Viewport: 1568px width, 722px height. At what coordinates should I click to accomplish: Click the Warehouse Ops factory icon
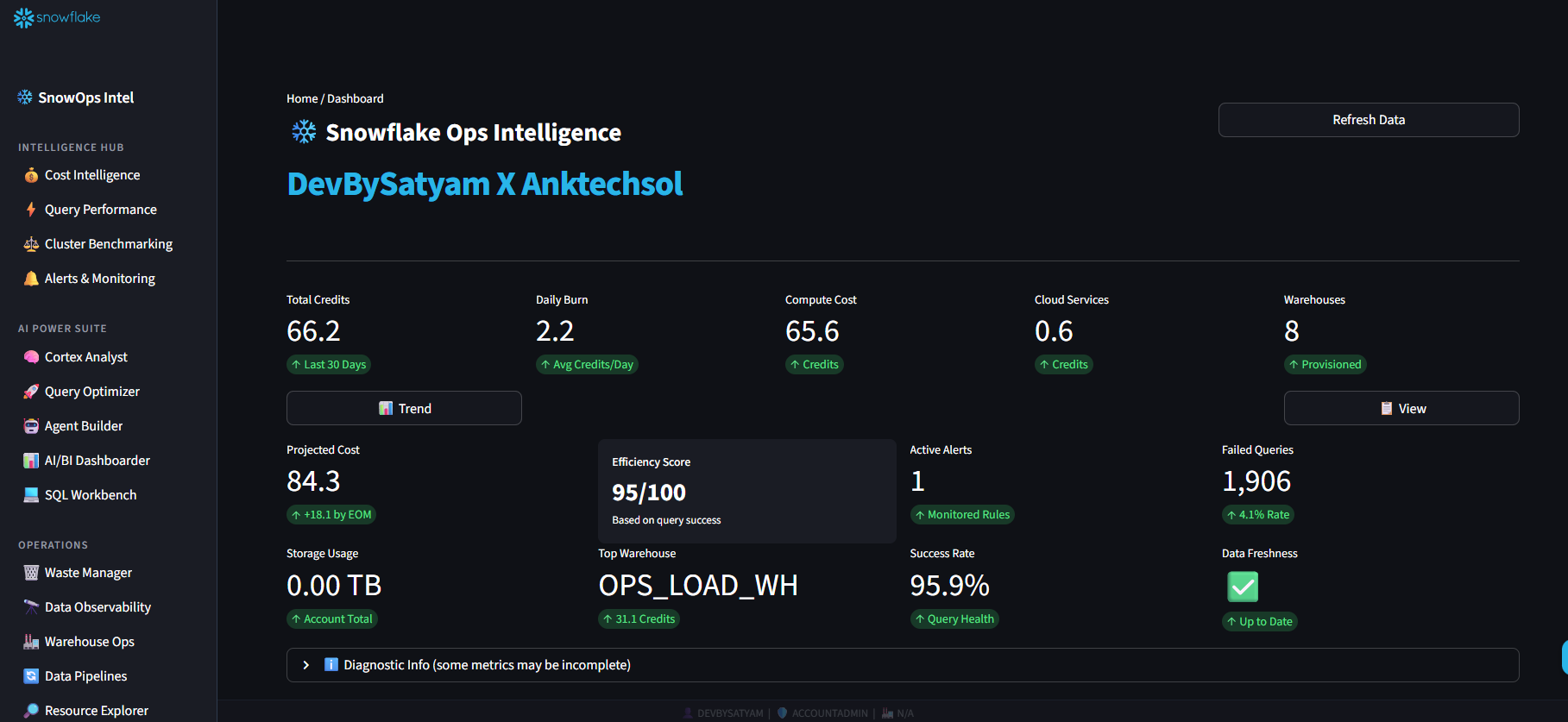tap(31, 642)
